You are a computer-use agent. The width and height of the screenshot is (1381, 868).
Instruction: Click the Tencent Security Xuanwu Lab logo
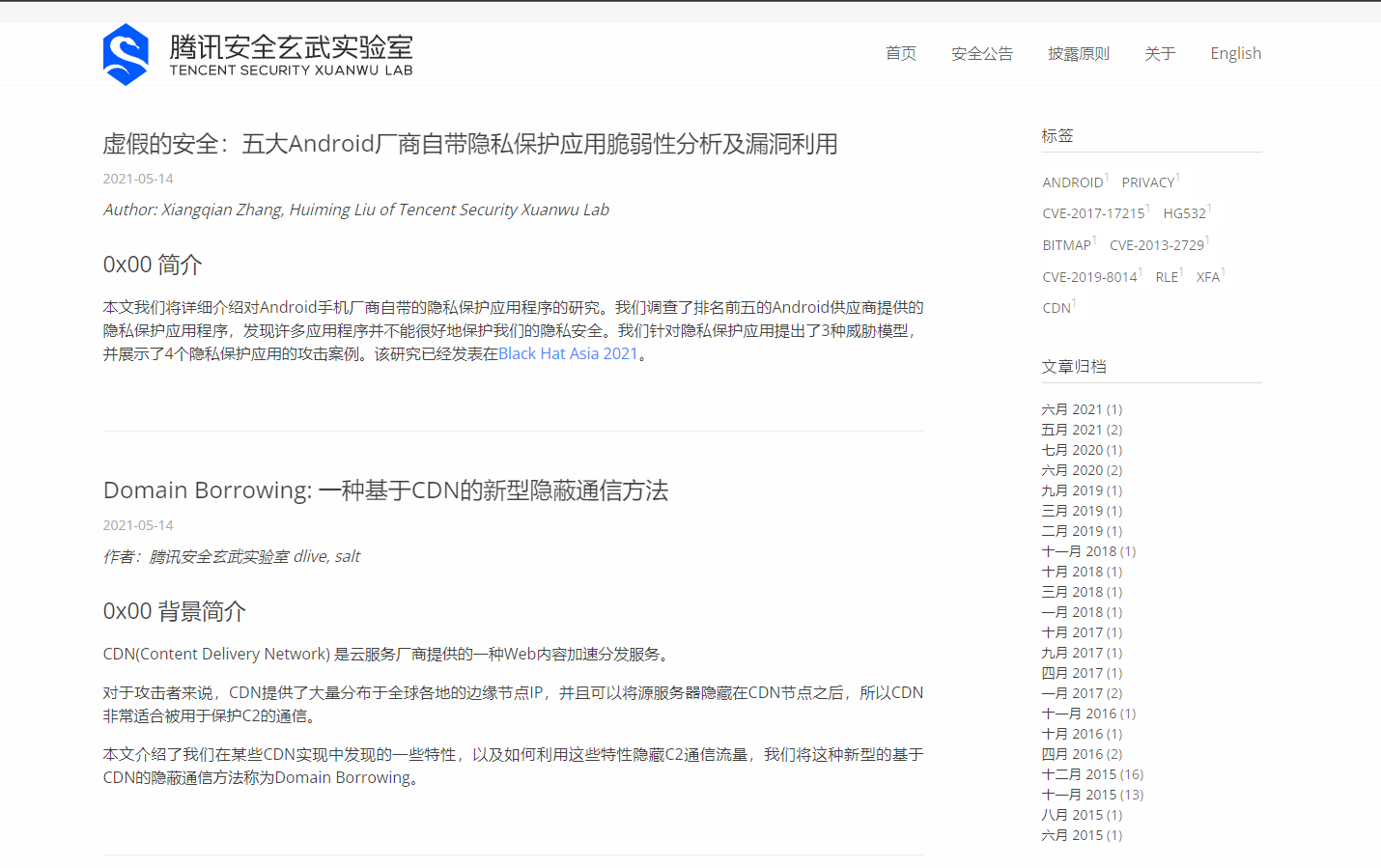pos(258,54)
